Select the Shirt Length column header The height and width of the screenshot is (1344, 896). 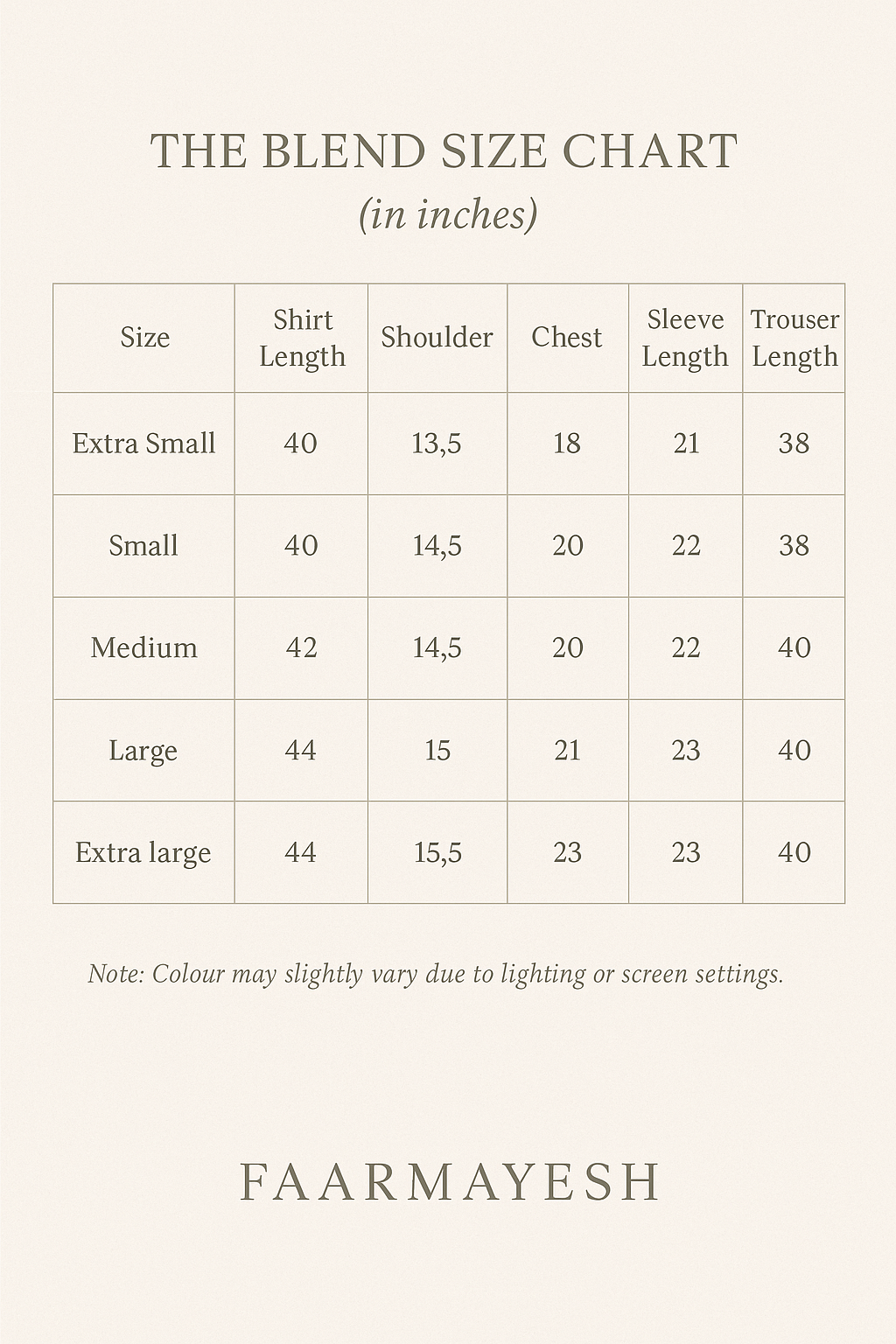[x=302, y=338]
